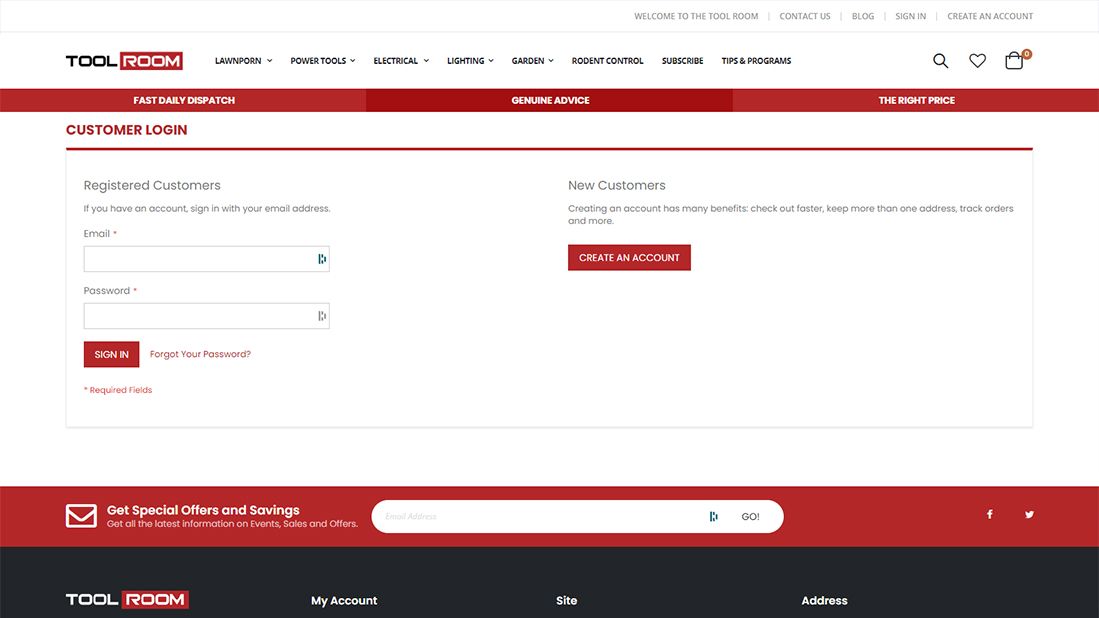
Task: Follow the Forgot Your Password link
Action: click(200, 354)
